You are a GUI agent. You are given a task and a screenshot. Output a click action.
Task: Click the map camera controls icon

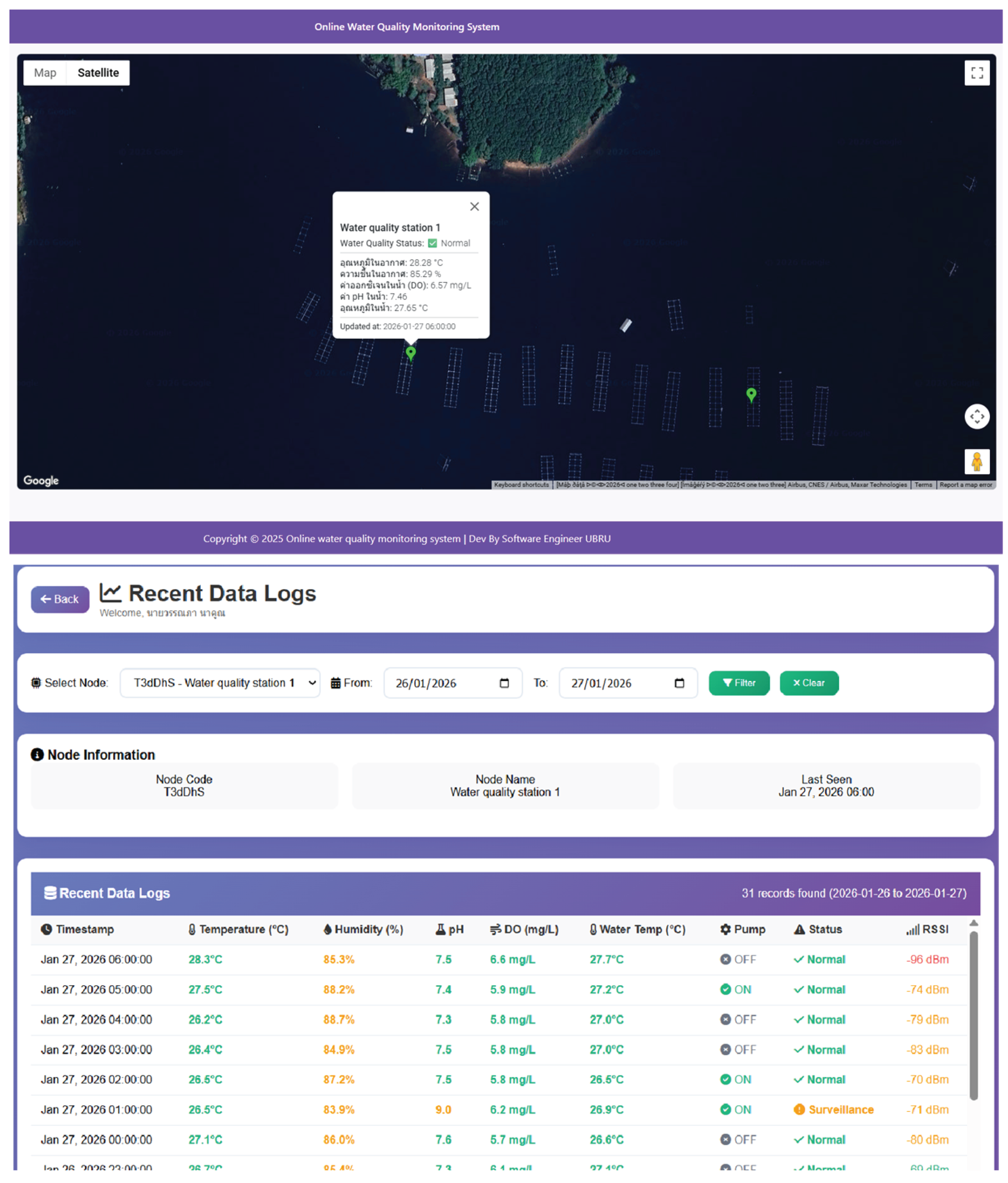click(977, 416)
